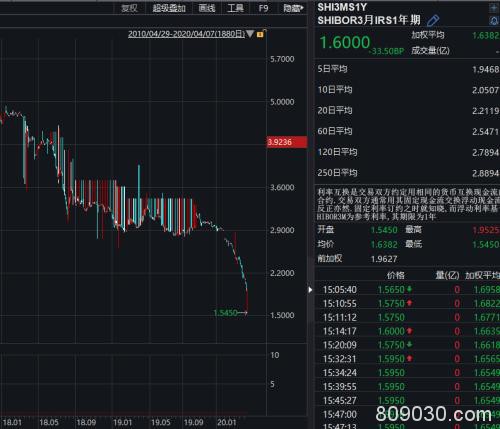
Task: Select the 15:11:12 trade row
Action: click(x=407, y=317)
